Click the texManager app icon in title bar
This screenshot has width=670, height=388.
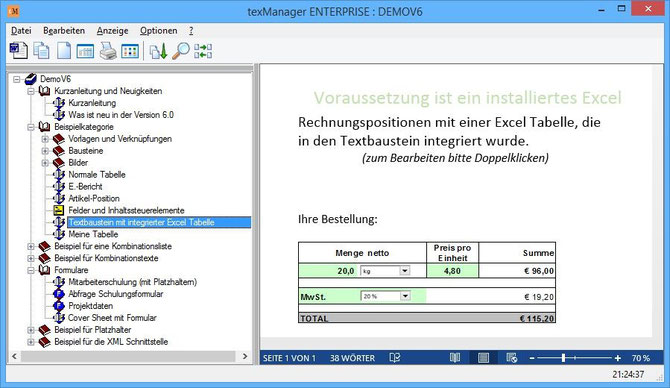click(14, 11)
